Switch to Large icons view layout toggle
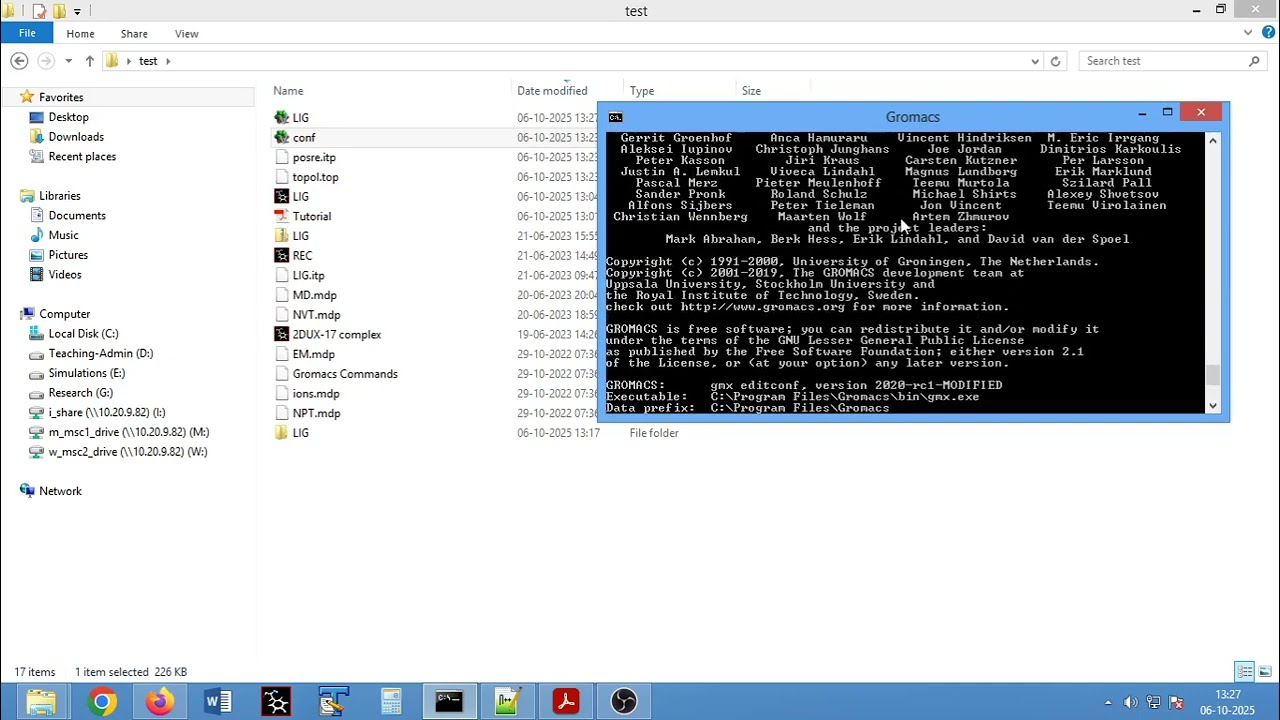 pos(1265,672)
